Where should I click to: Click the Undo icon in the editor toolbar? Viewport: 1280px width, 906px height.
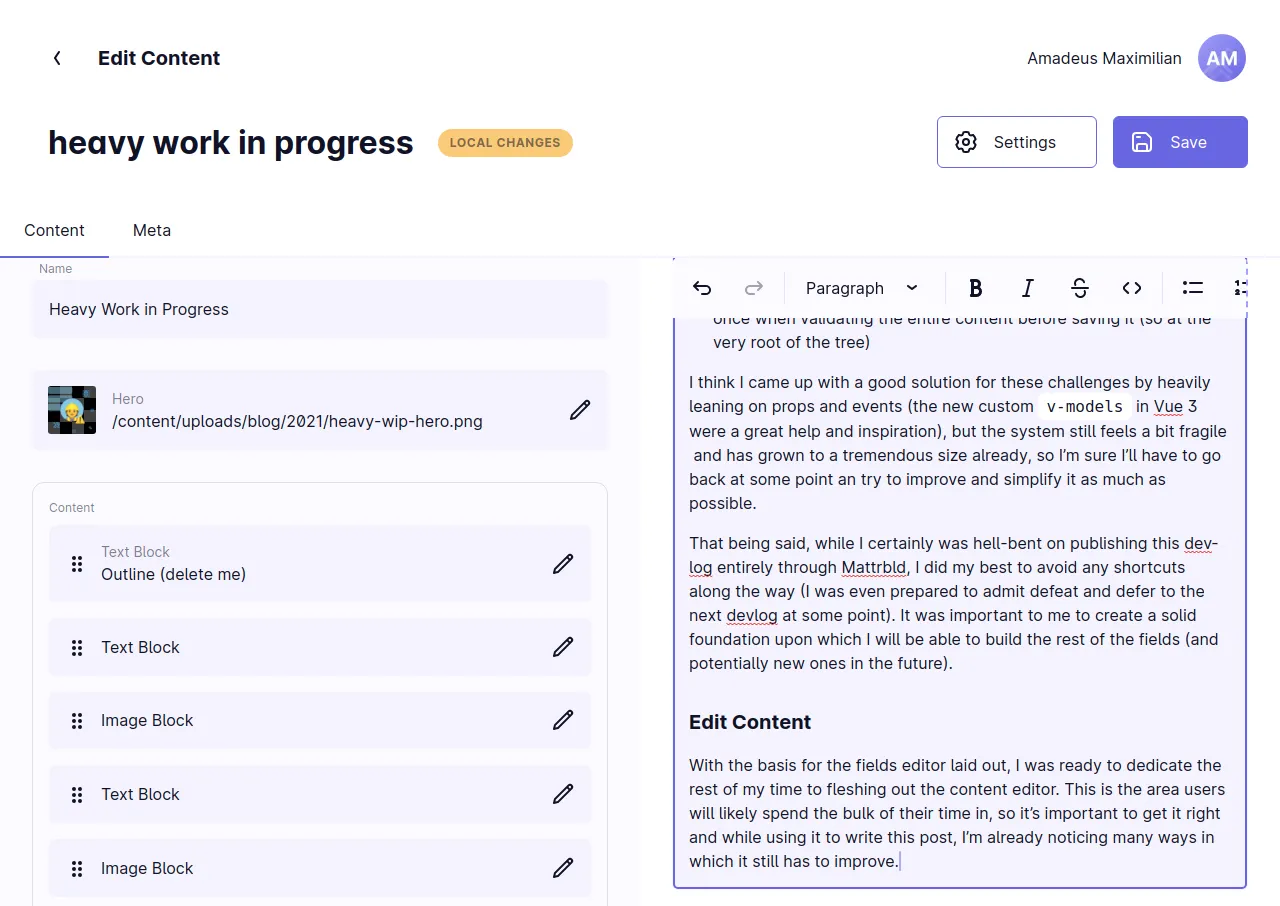701,288
